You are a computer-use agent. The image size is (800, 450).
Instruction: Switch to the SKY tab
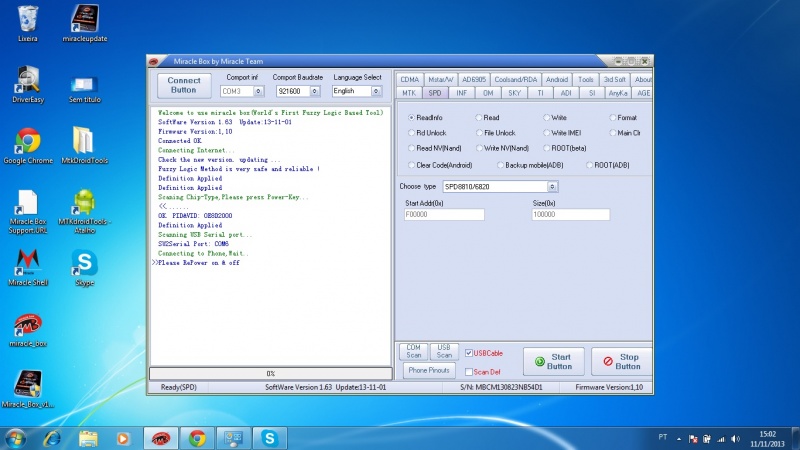514,93
